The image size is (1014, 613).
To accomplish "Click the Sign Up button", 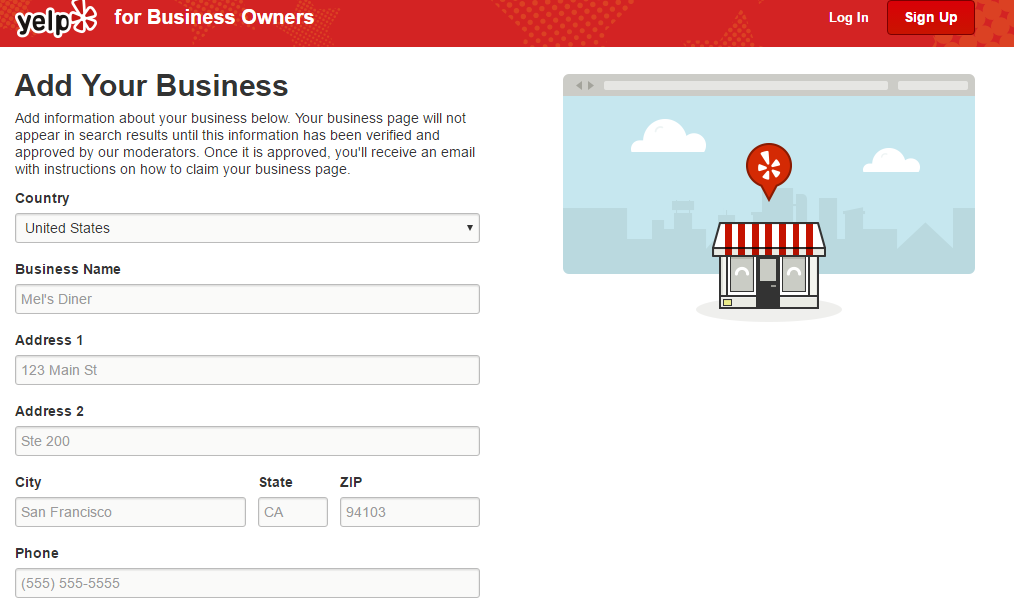I will (x=931, y=17).
